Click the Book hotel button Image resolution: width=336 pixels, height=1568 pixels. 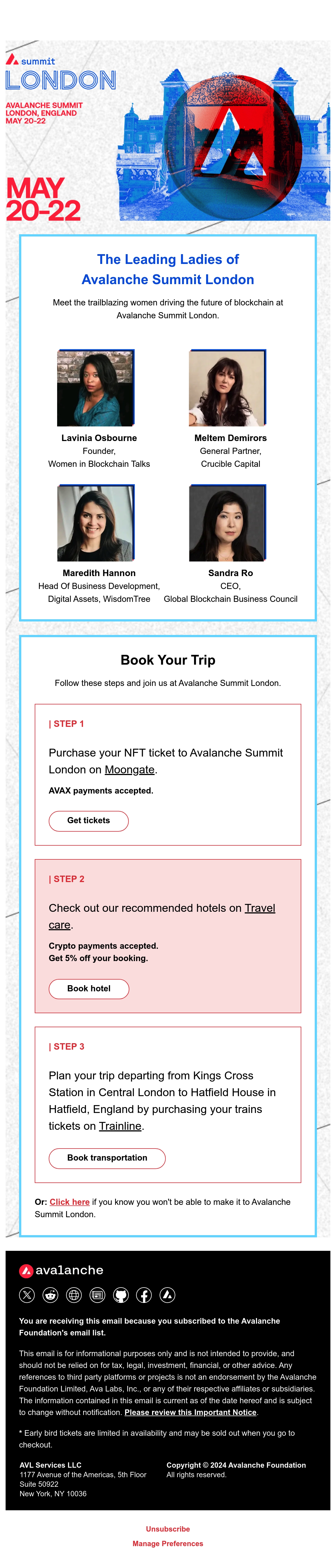[x=89, y=989]
